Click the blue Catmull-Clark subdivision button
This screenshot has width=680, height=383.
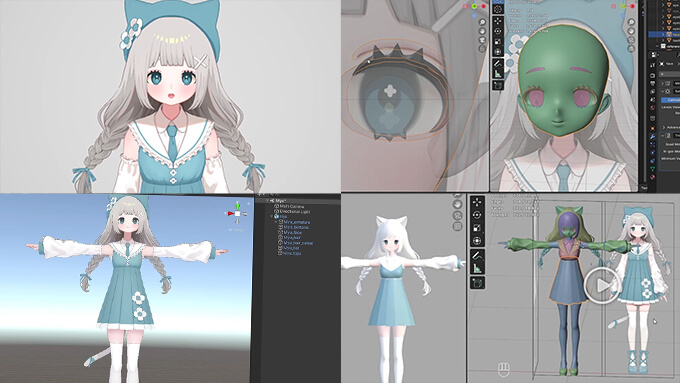tap(670, 100)
